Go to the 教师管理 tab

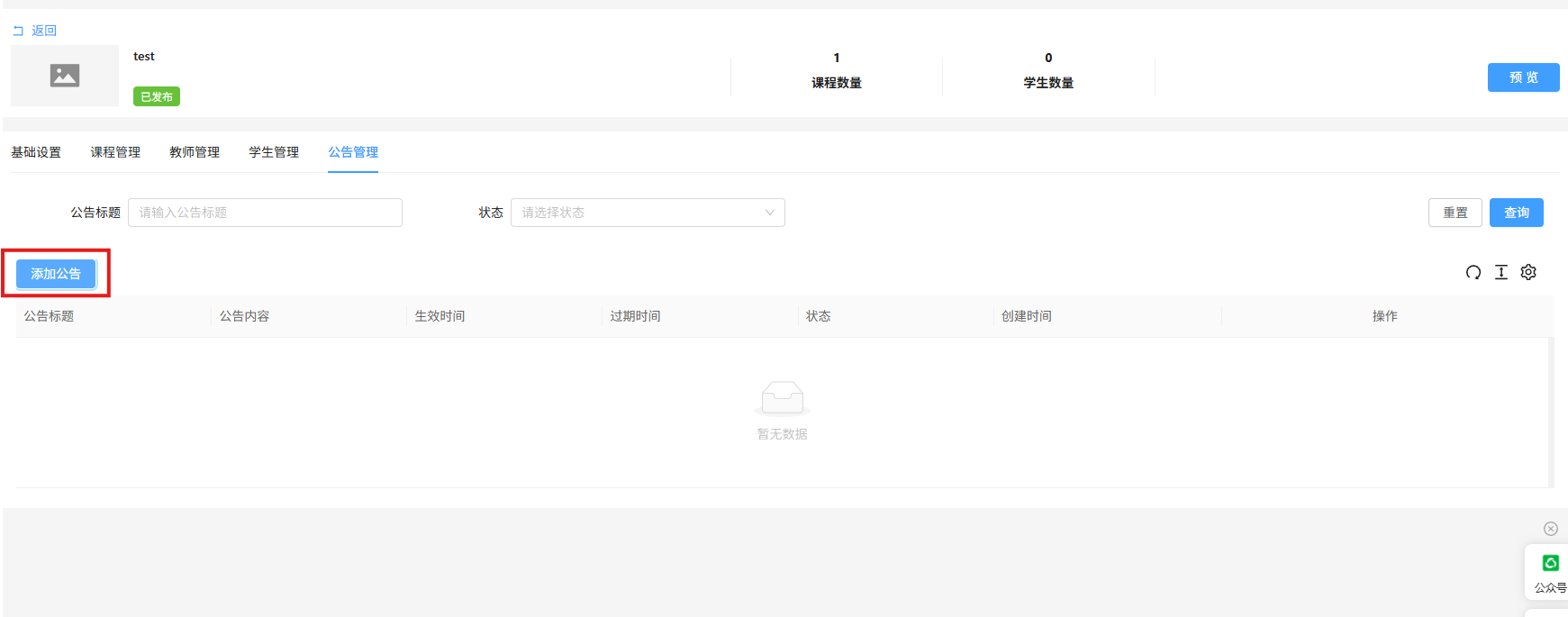[195, 152]
